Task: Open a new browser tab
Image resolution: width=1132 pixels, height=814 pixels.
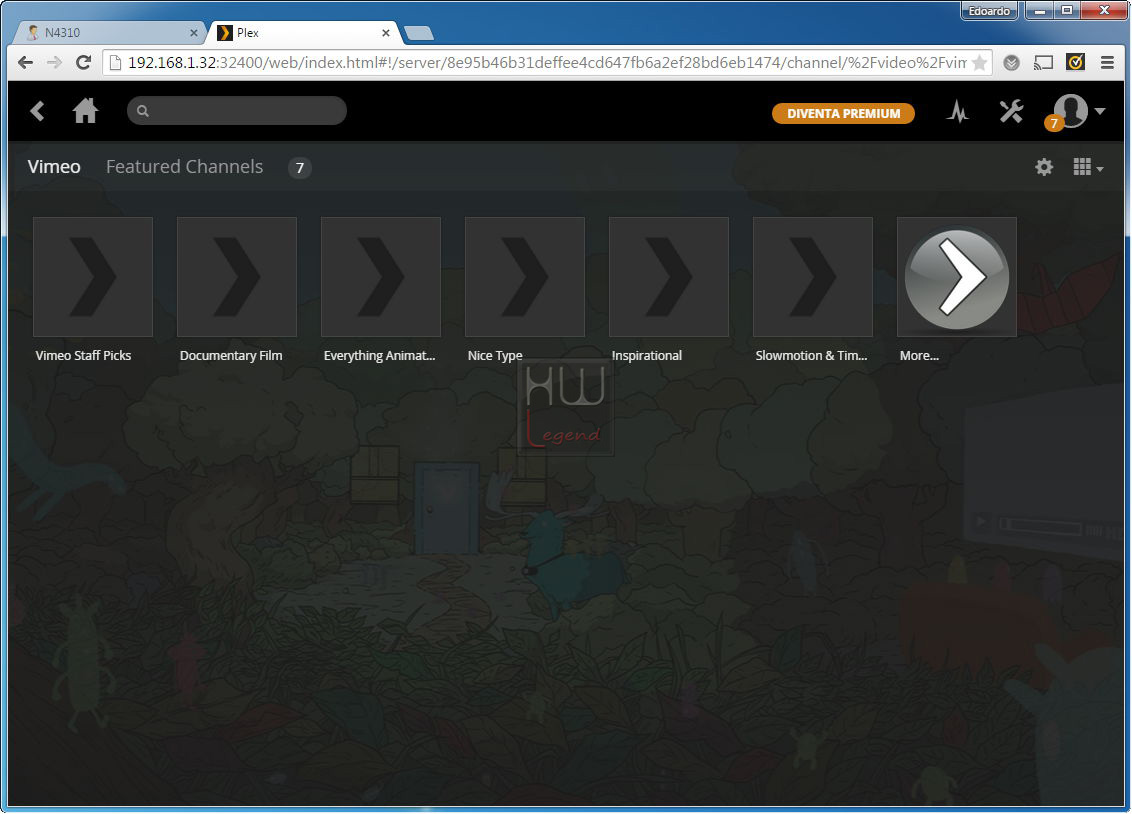Action: [419, 32]
